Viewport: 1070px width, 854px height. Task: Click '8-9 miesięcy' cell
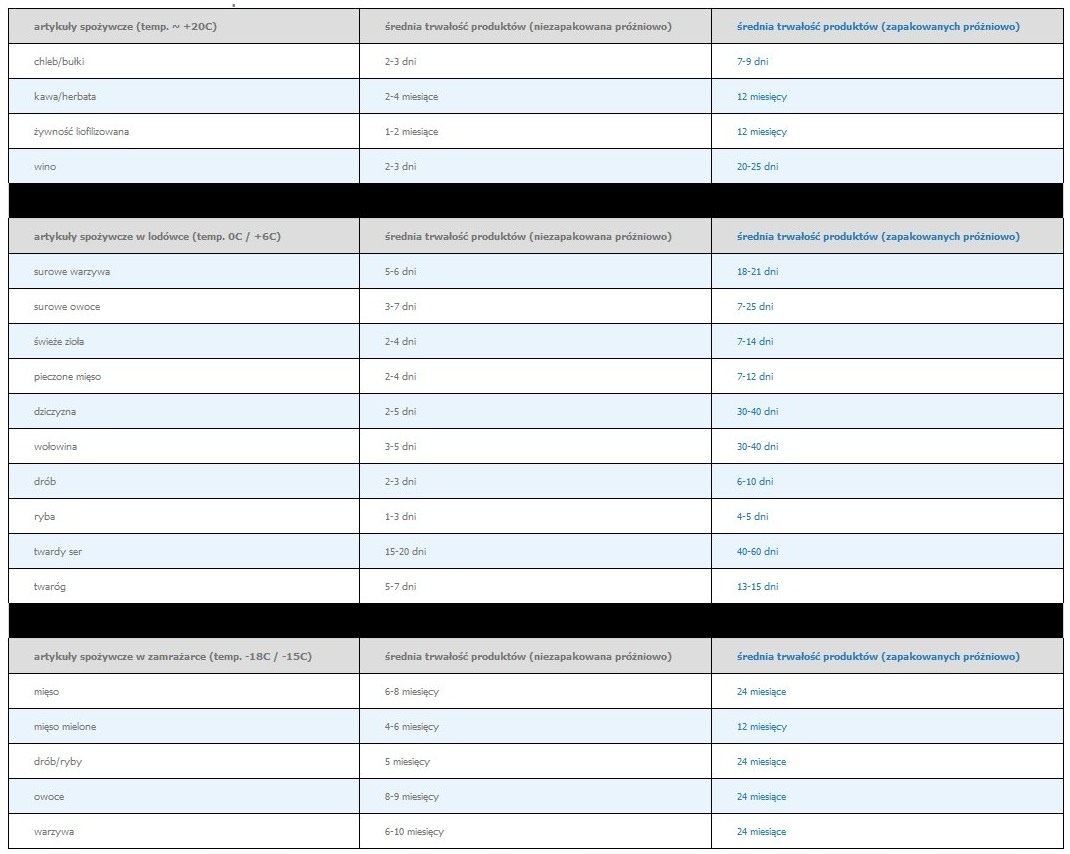(535, 797)
